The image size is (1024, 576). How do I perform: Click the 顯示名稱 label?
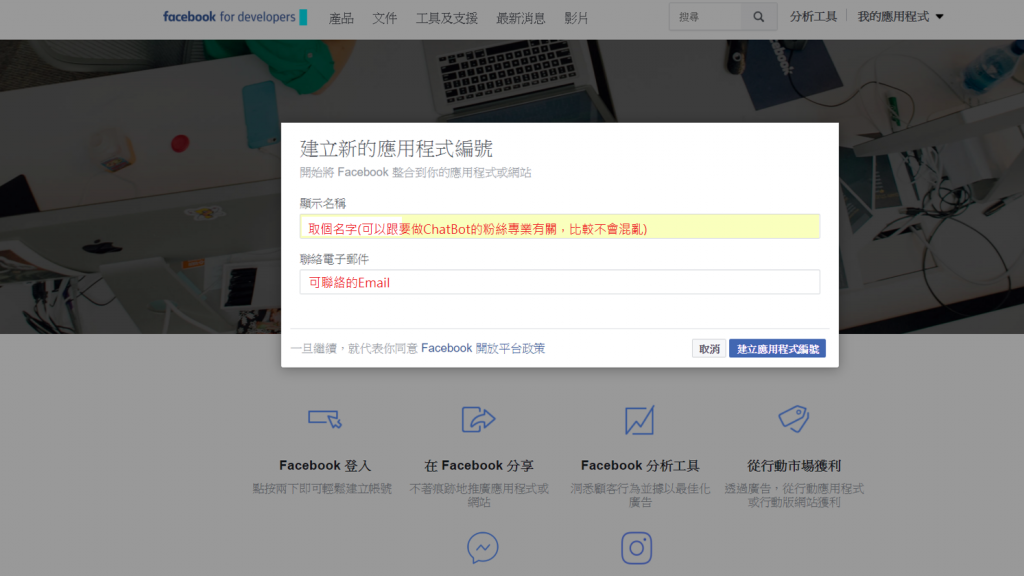tap(323, 204)
